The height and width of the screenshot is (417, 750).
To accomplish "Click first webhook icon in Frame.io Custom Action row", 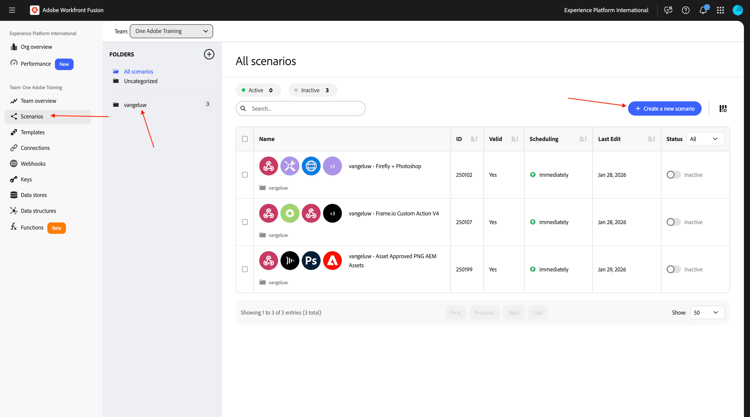I will point(268,213).
